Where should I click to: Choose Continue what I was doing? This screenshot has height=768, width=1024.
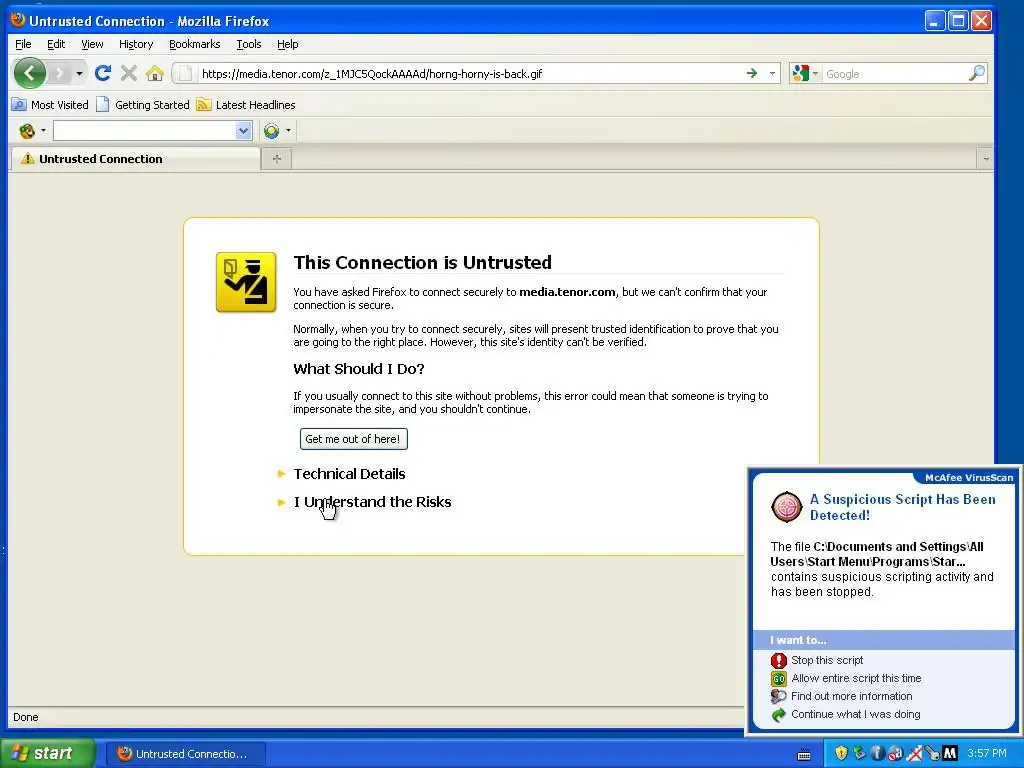pos(856,714)
